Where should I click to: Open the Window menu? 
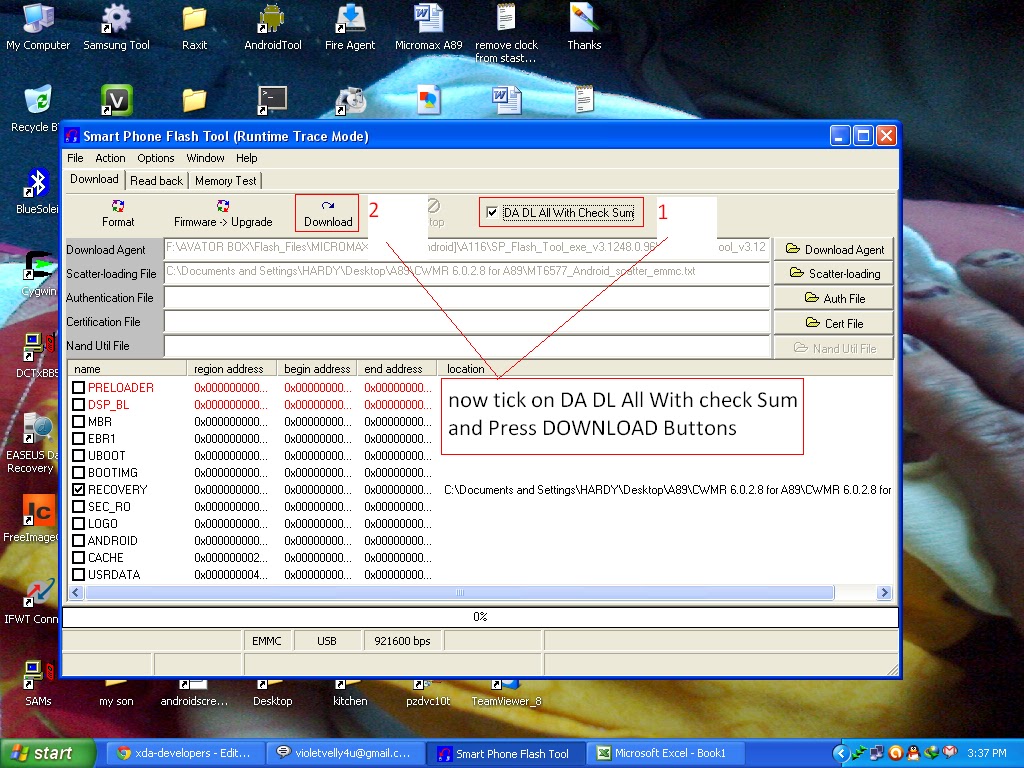(x=205, y=158)
